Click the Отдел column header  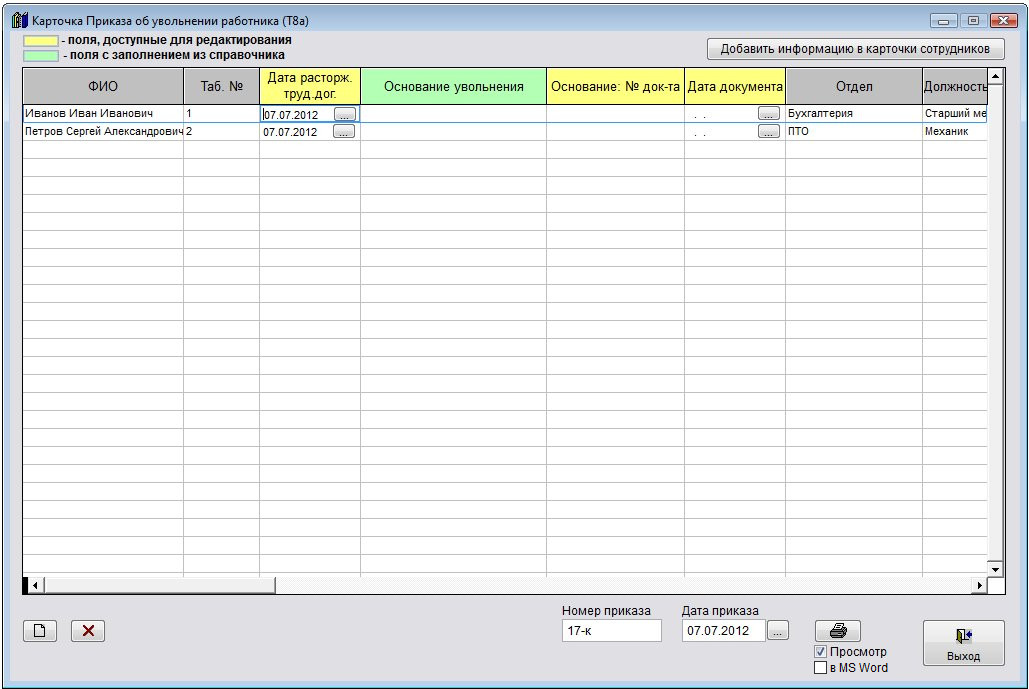click(x=854, y=86)
